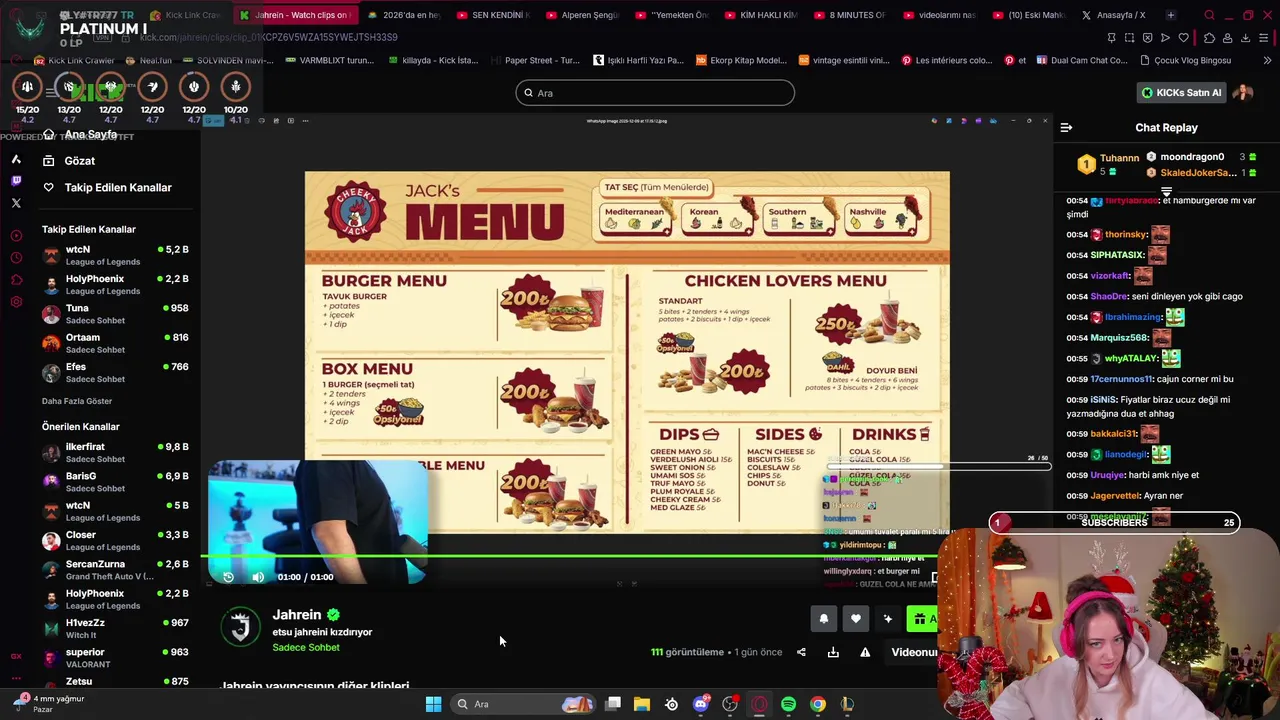1280x720 pixels.
Task: Open the Ana Sayfa link
Action: tap(91, 134)
